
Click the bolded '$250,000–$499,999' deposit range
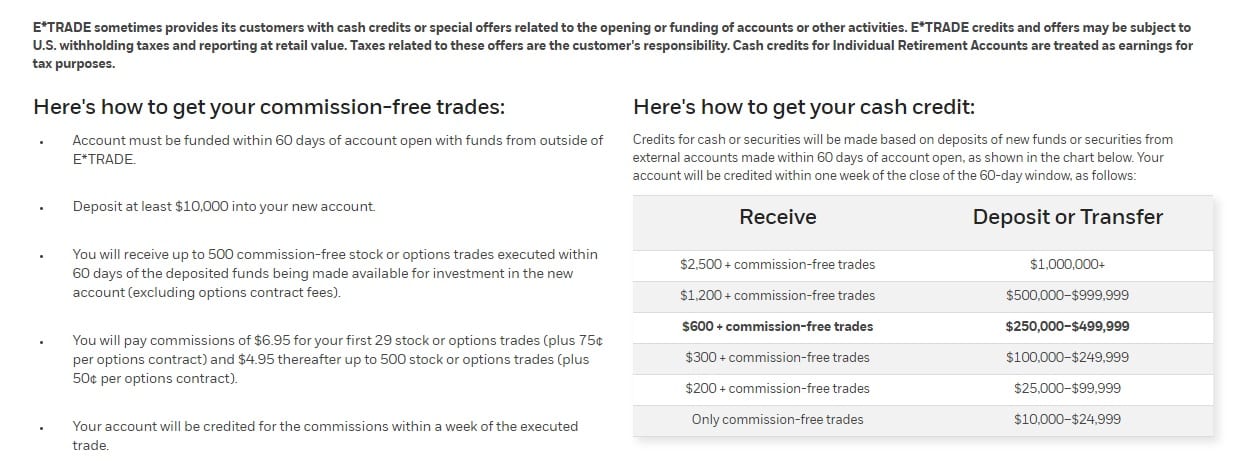pos(1067,327)
